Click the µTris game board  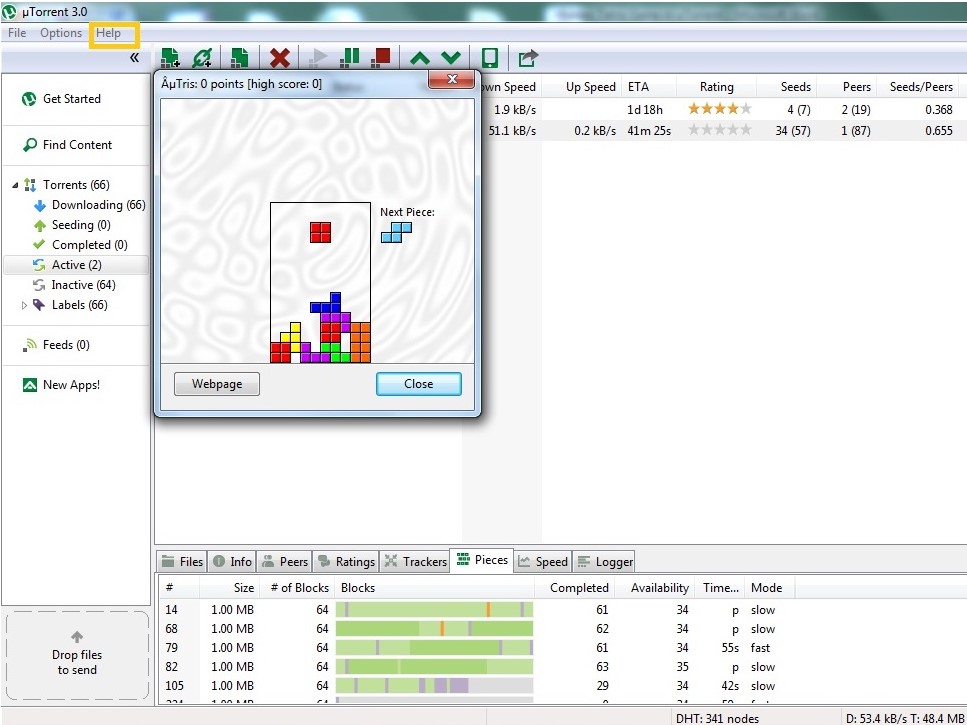click(x=321, y=282)
